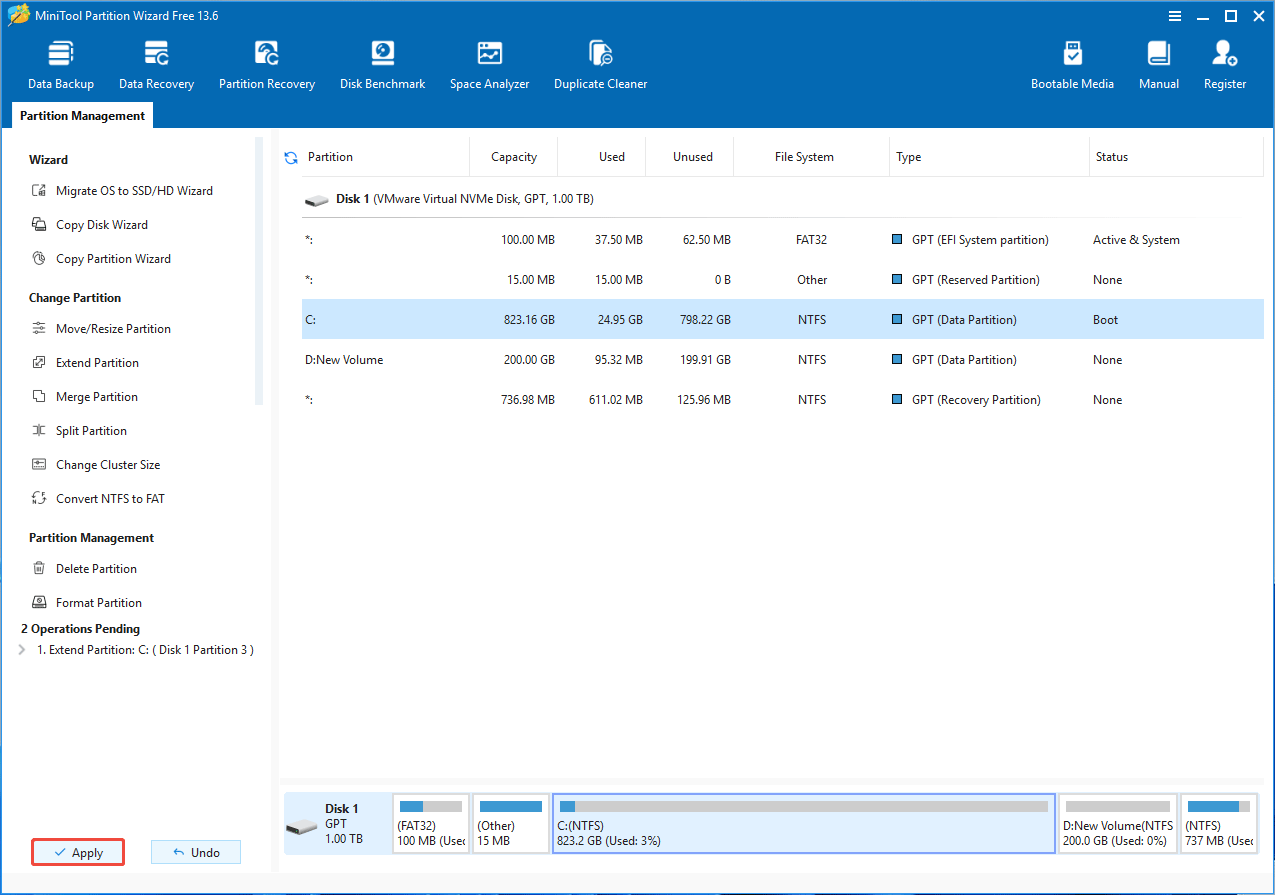Open the Space Analyzer tool
1275x895 pixels.
point(489,66)
